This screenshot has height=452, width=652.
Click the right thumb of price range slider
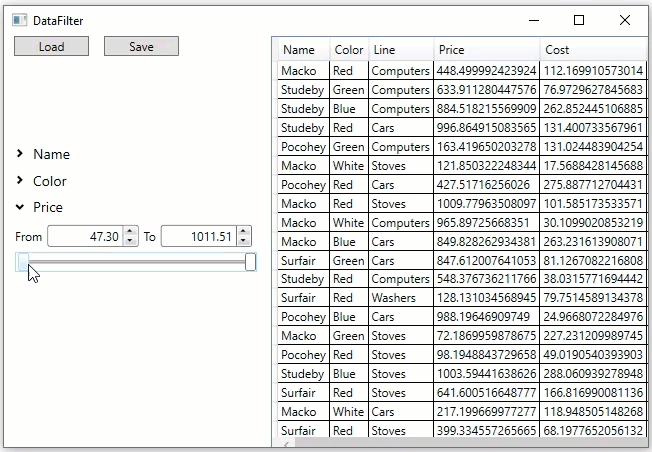250,262
